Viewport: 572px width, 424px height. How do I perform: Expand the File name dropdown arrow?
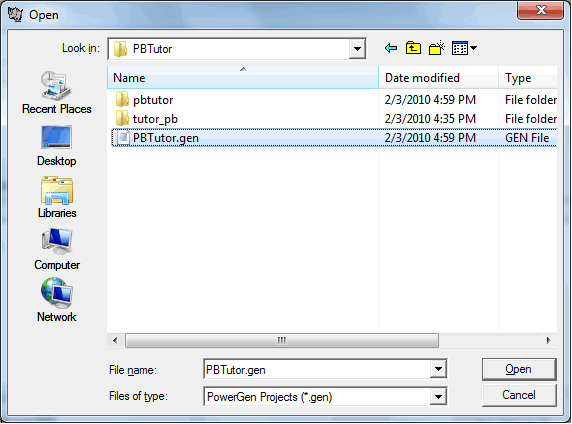pyautogui.click(x=438, y=369)
